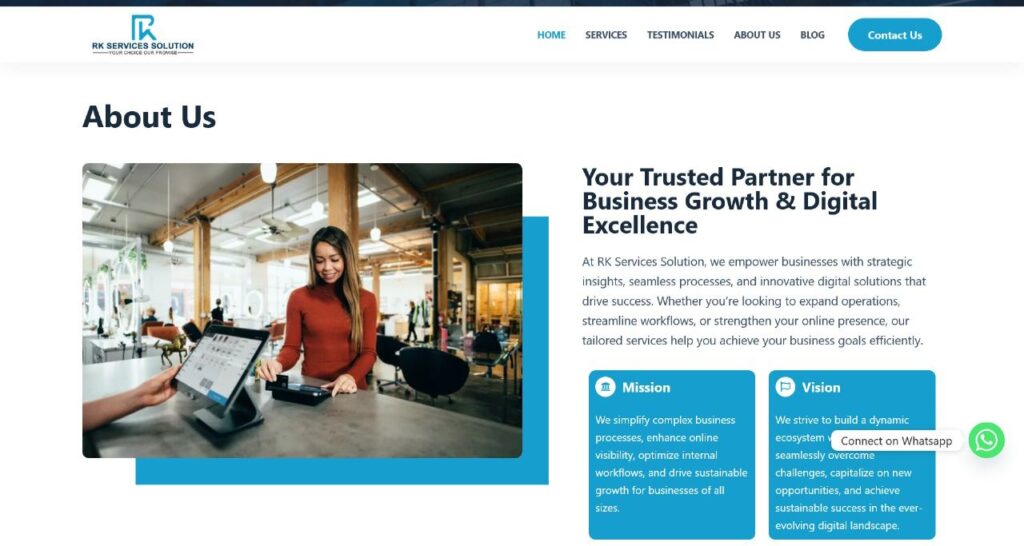Click the Mission bank building icon
This screenshot has height=546, width=1024.
tap(605, 387)
